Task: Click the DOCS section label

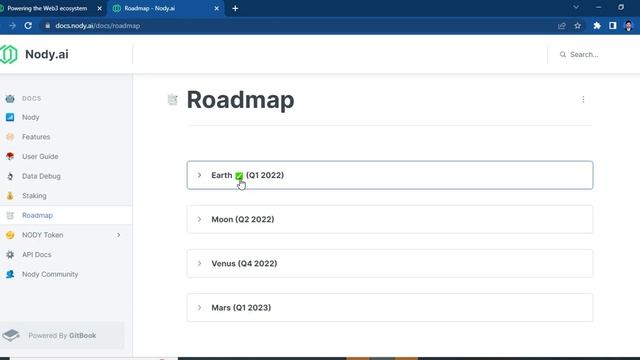Action: point(31,98)
